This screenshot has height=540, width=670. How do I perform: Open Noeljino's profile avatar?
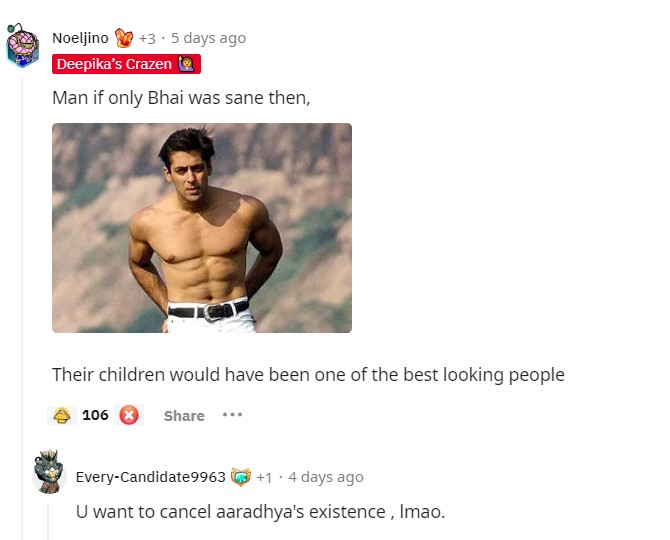pos(22,47)
